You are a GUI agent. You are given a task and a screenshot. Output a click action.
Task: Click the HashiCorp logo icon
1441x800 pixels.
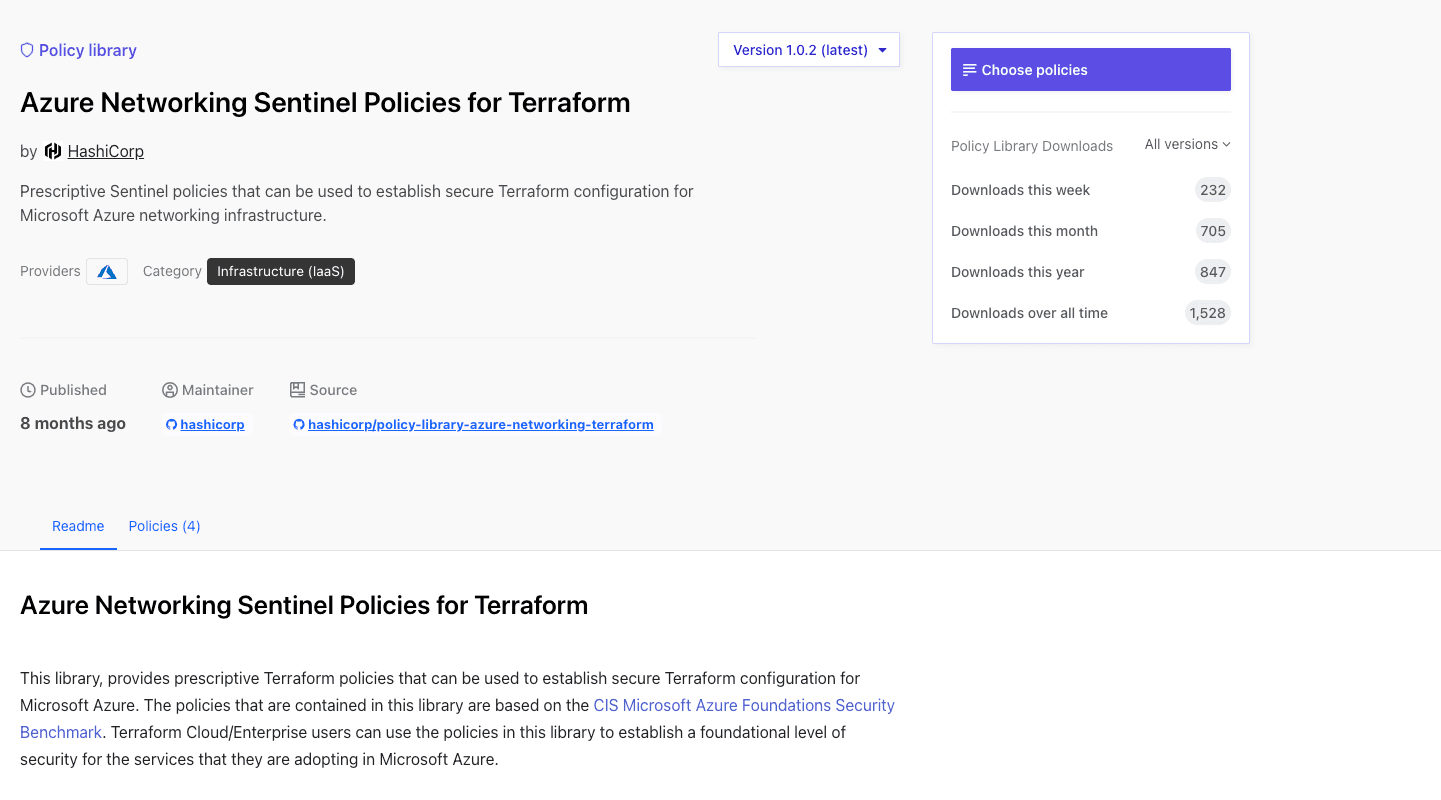click(53, 152)
